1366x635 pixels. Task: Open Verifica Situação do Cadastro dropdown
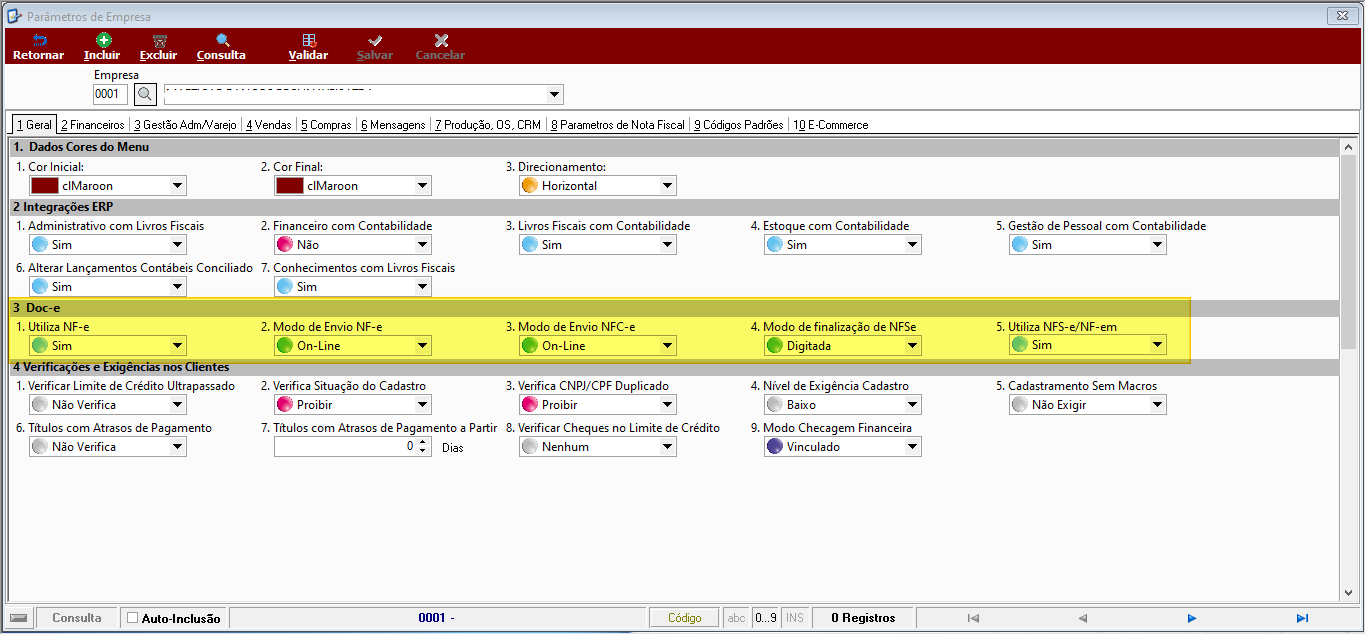pyautogui.click(x=422, y=404)
